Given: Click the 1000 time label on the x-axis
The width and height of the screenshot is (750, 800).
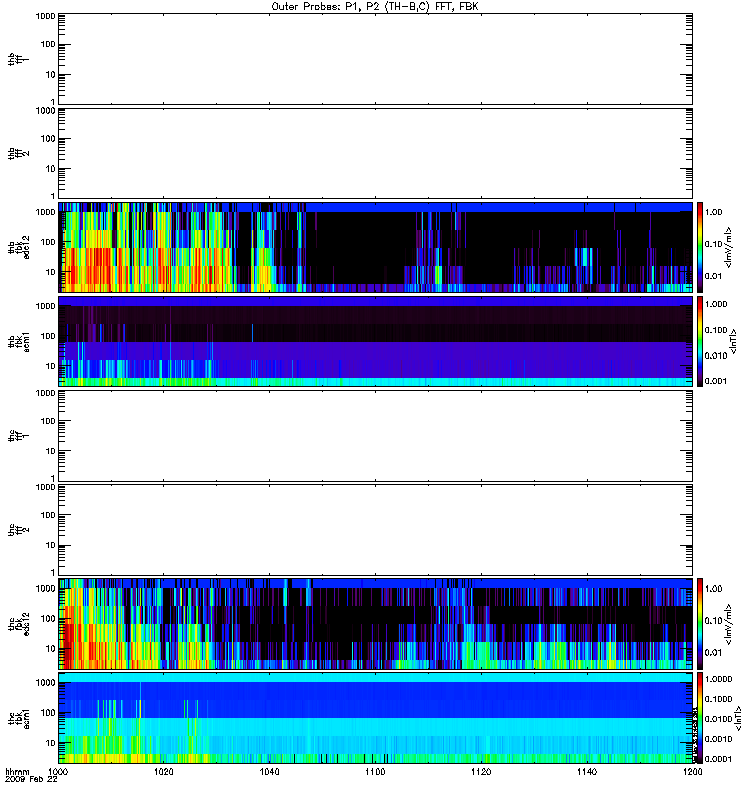Looking at the screenshot, I should tap(58, 772).
